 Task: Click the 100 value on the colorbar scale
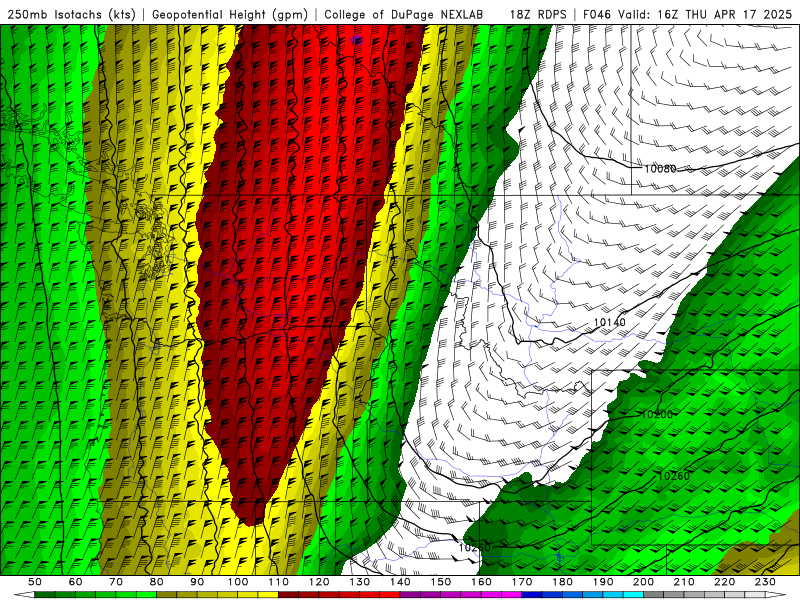pos(238,582)
